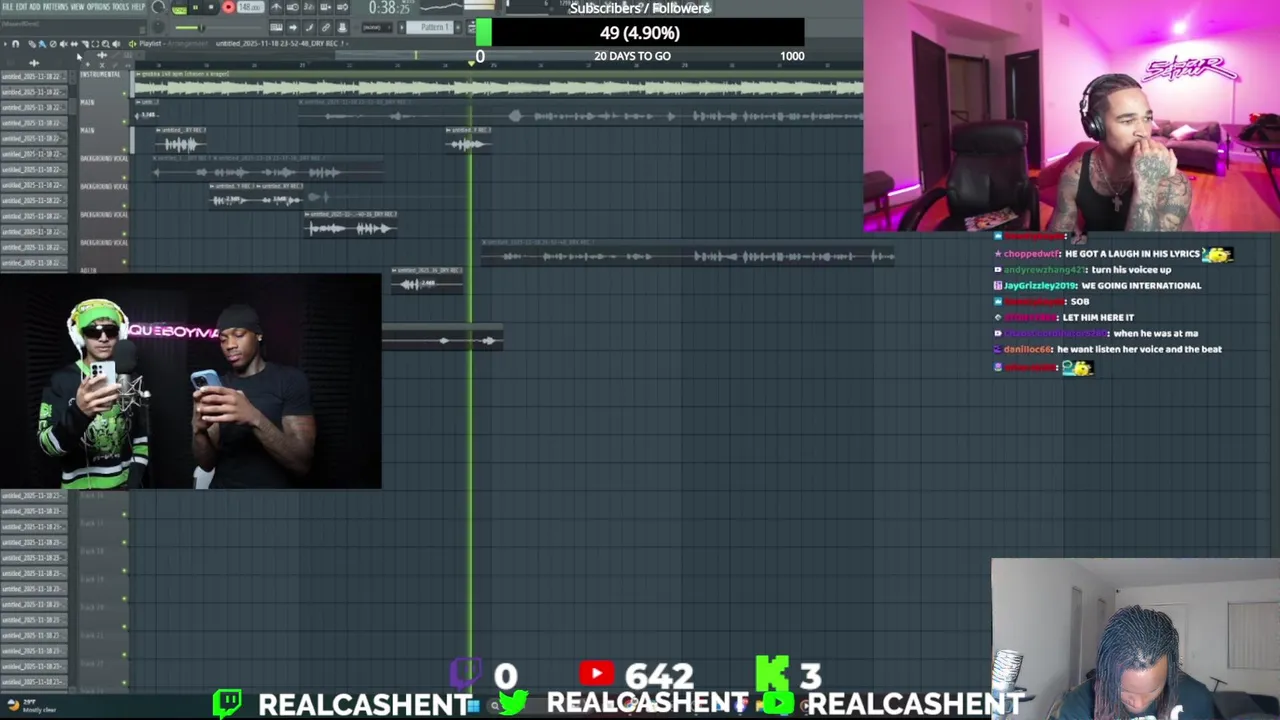Open the playlist options arrow menu
Screen dimensions: 1280x720
[5, 44]
